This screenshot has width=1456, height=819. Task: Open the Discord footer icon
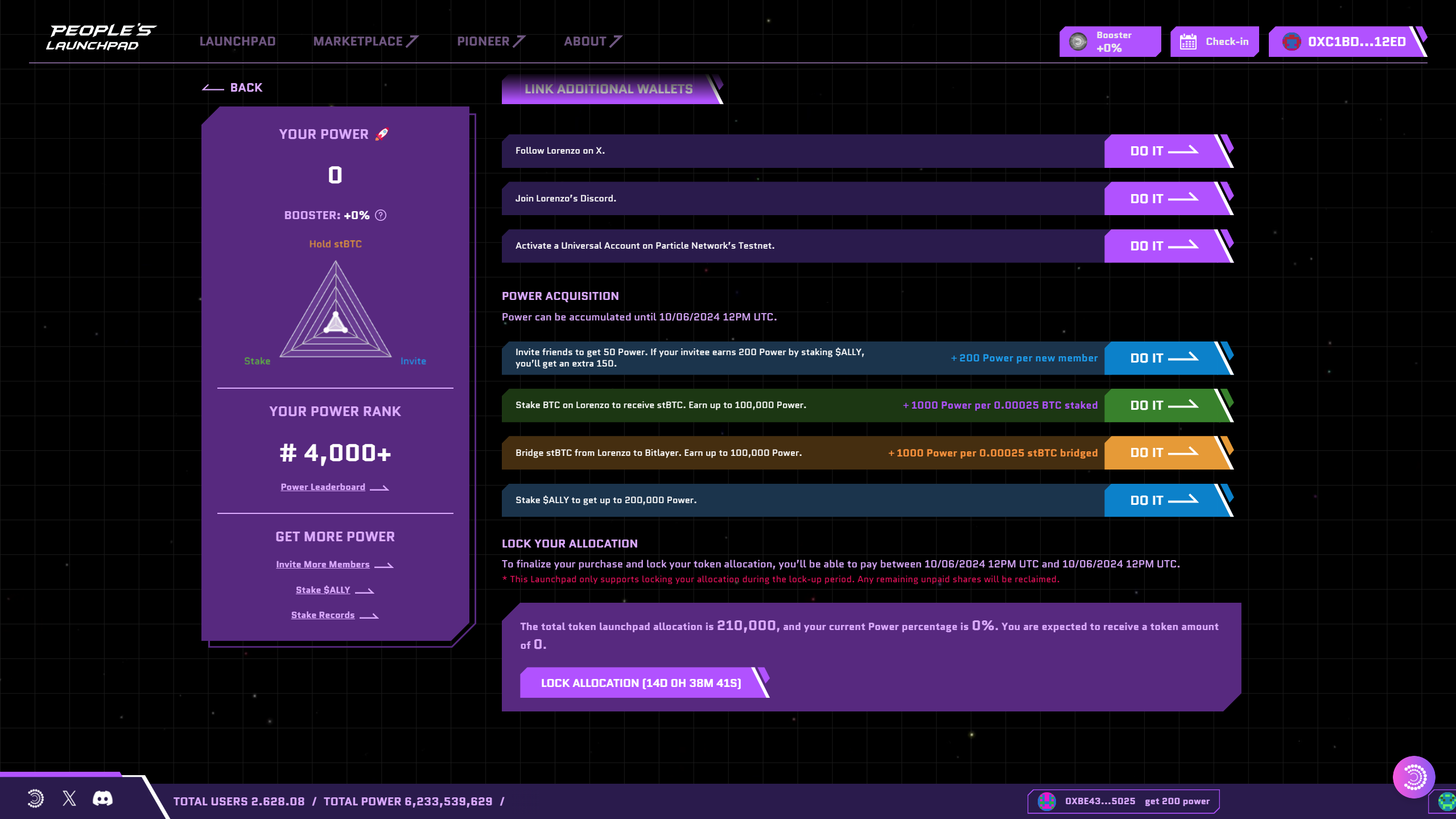point(102,799)
